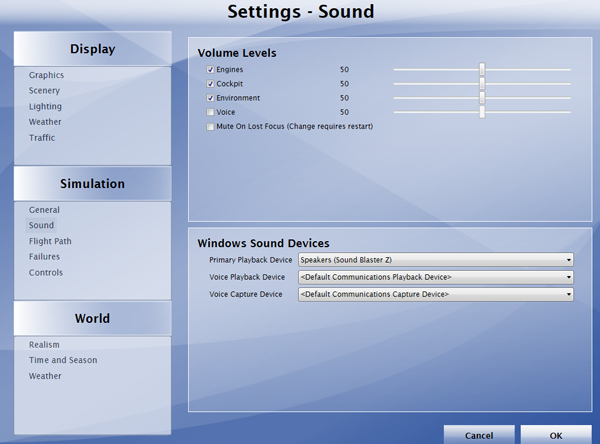Image resolution: width=600 pixels, height=444 pixels.
Task: Open the Primary Playback Device dropdown
Action: click(x=436, y=260)
